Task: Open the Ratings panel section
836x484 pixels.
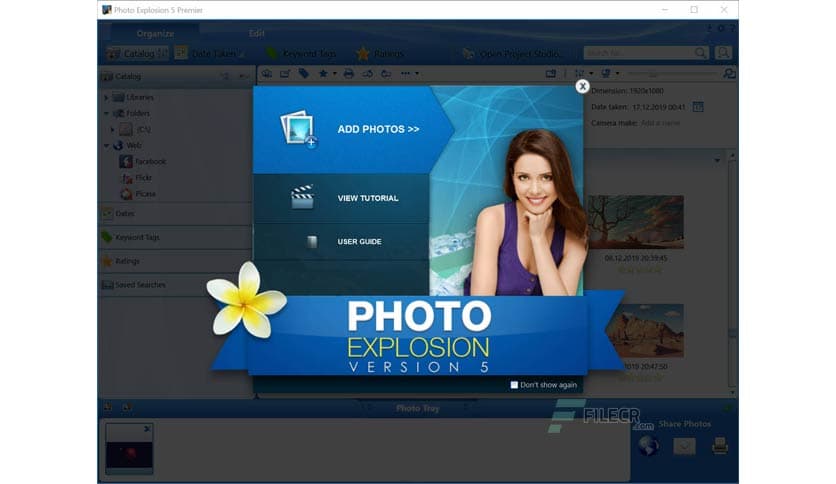Action: click(175, 261)
